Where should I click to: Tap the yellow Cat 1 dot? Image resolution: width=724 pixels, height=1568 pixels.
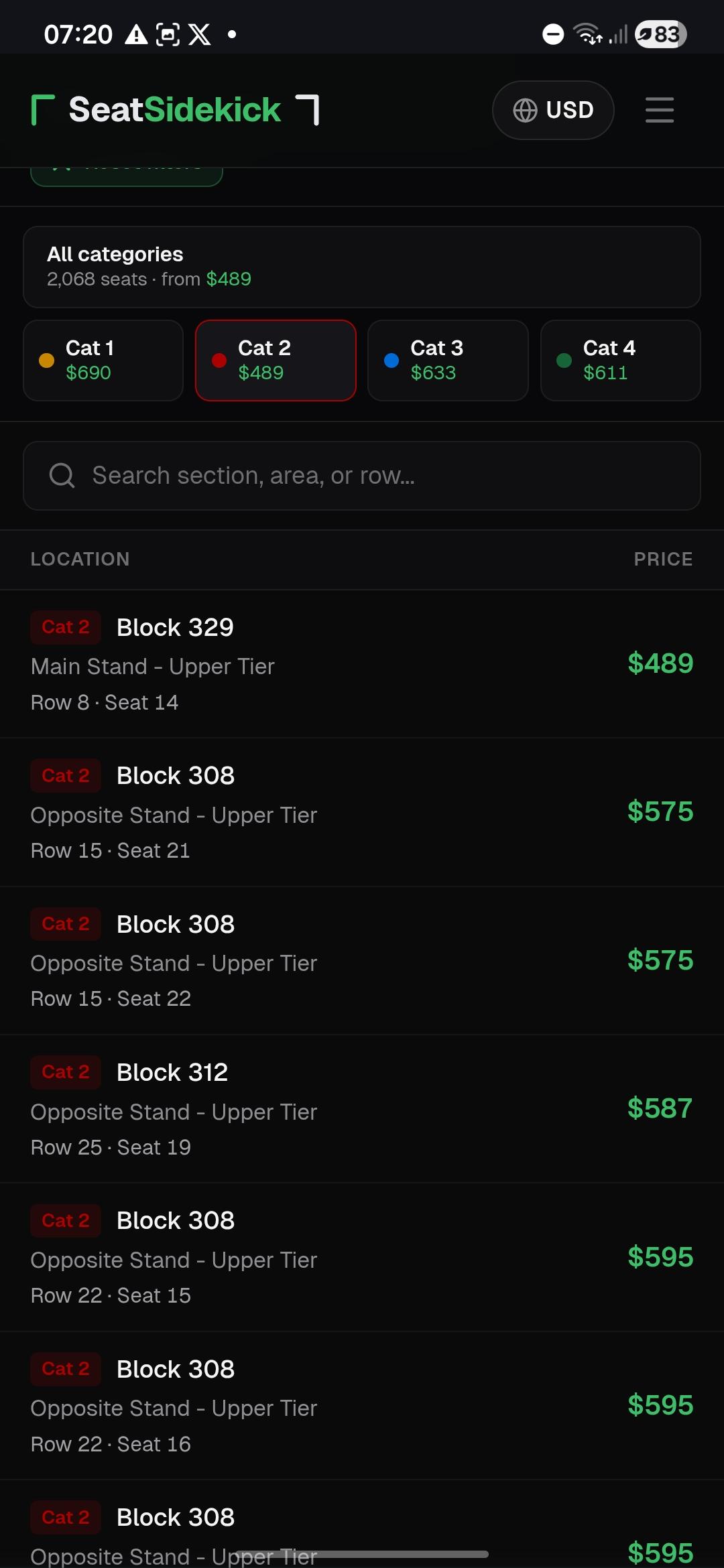(x=46, y=361)
